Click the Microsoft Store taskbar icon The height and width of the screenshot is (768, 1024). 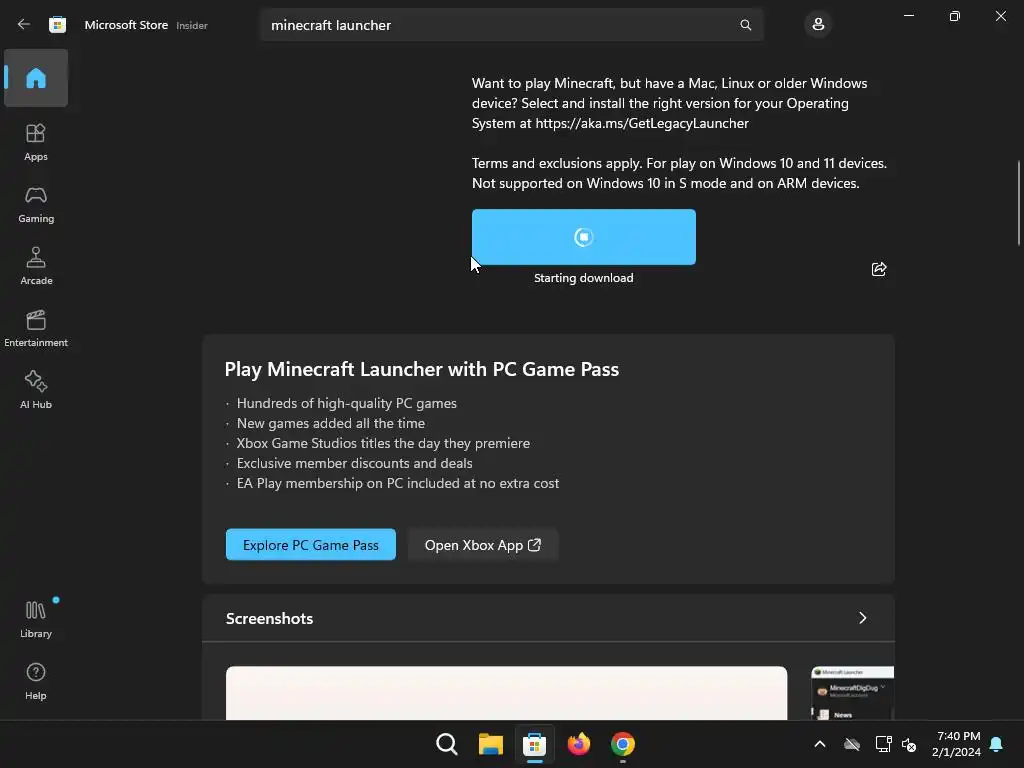534,744
